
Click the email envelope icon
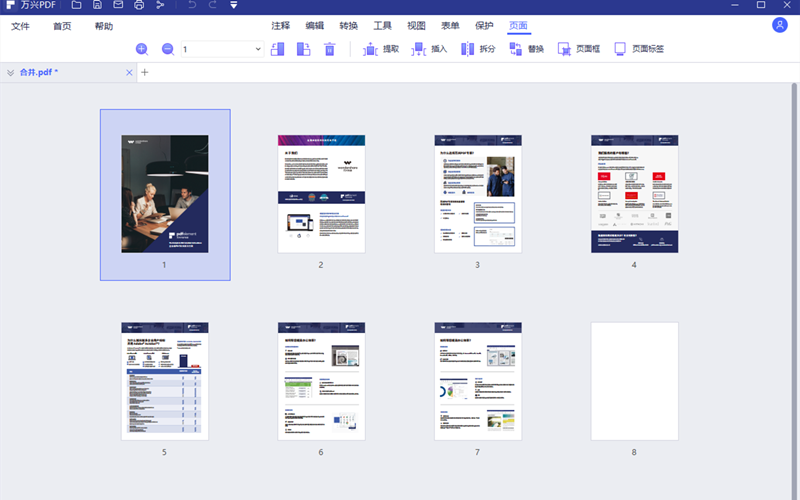coord(118,6)
